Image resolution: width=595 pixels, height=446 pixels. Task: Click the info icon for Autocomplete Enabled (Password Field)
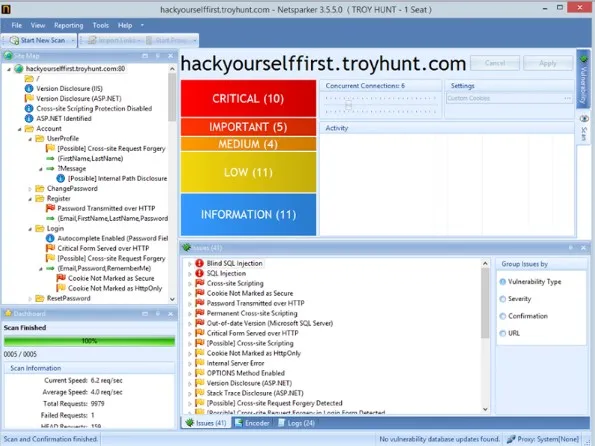[x=50, y=238]
